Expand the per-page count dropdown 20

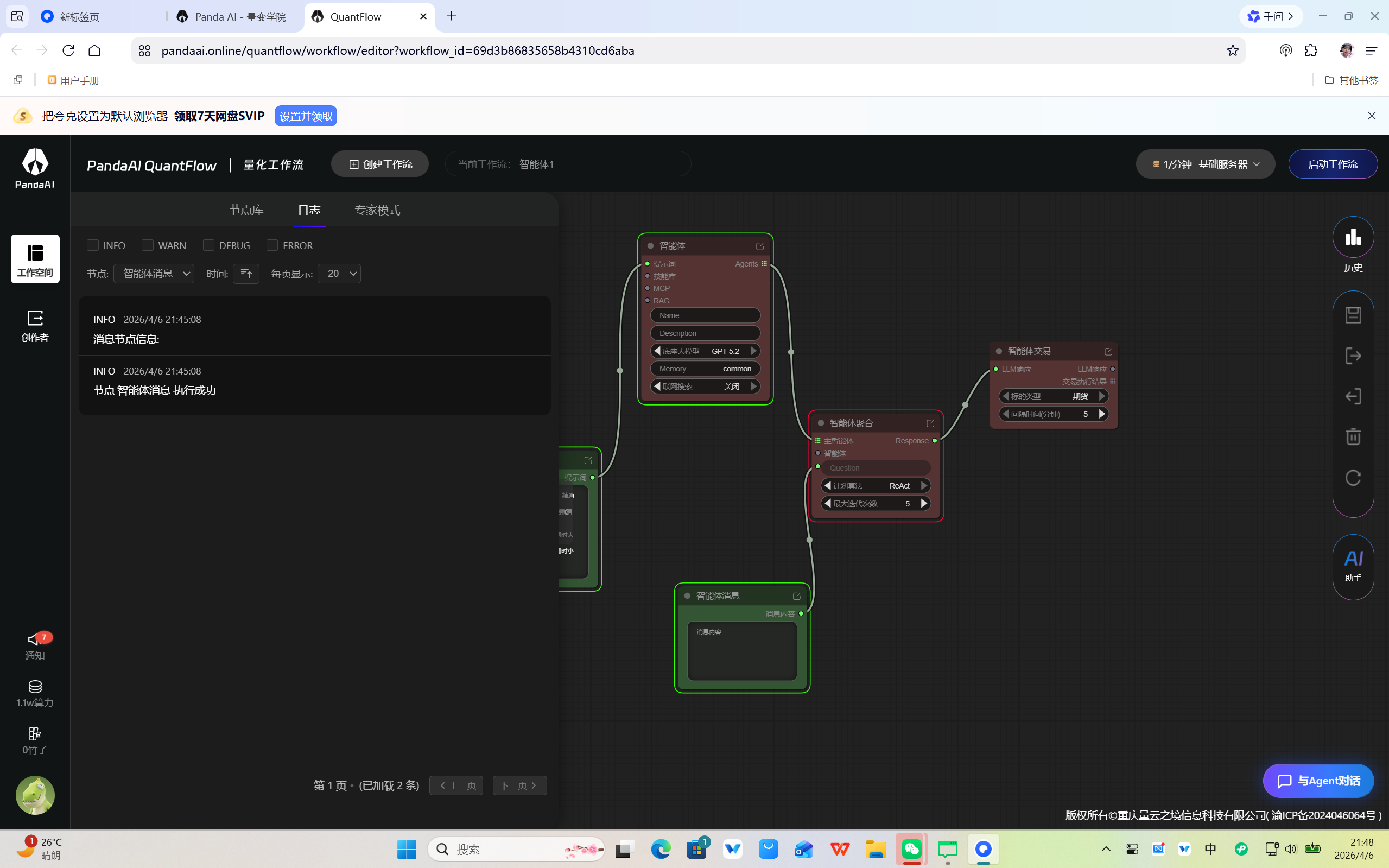tap(339, 273)
